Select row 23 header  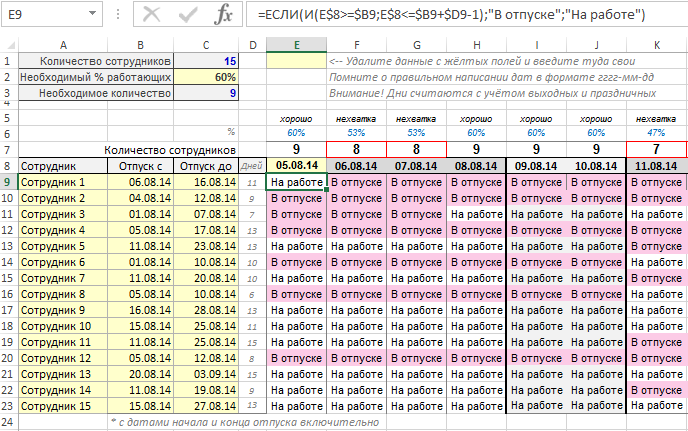pos(8,405)
